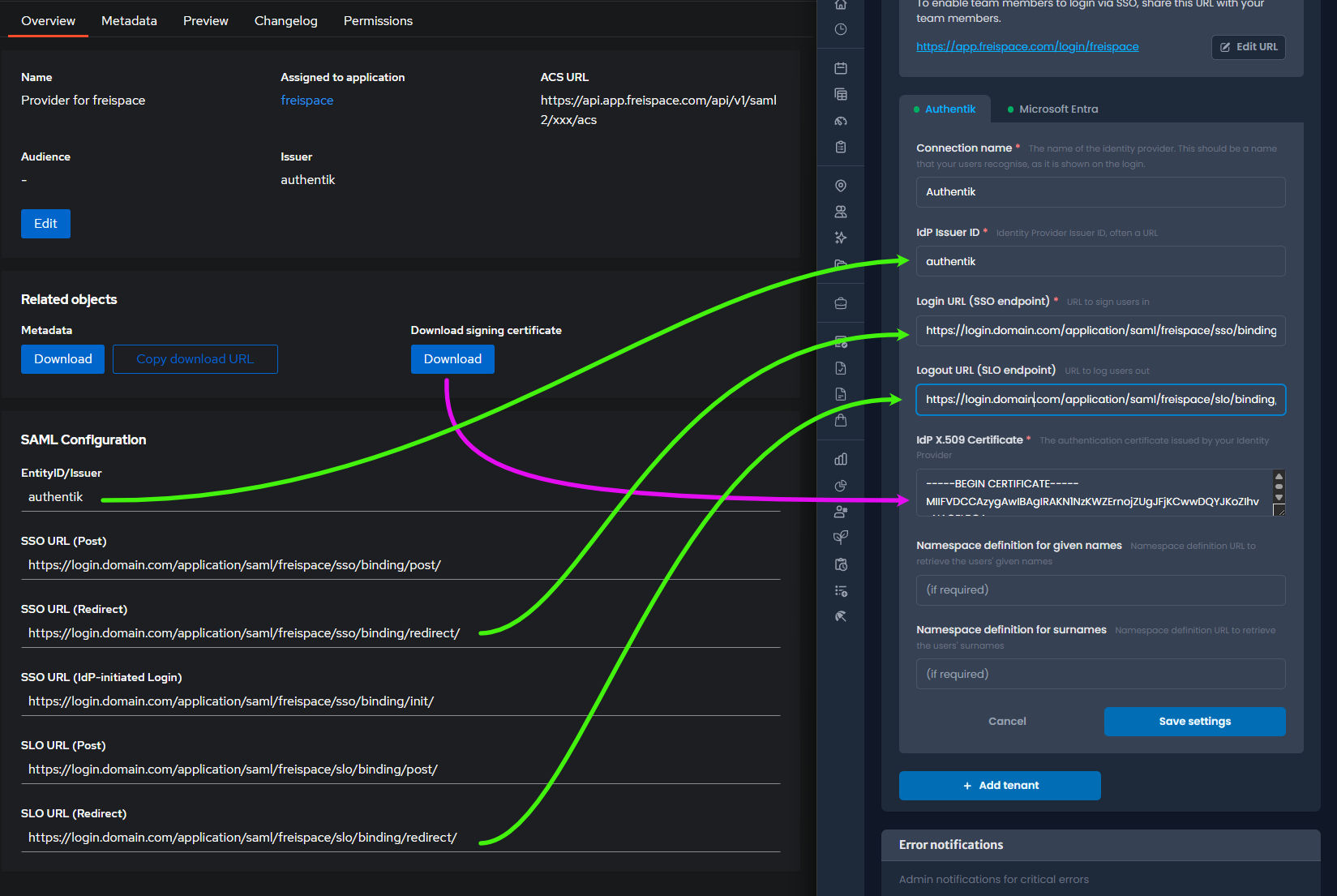Select the clock/time tracking sidebar icon
This screenshot has width=1337, height=896.
841,28
